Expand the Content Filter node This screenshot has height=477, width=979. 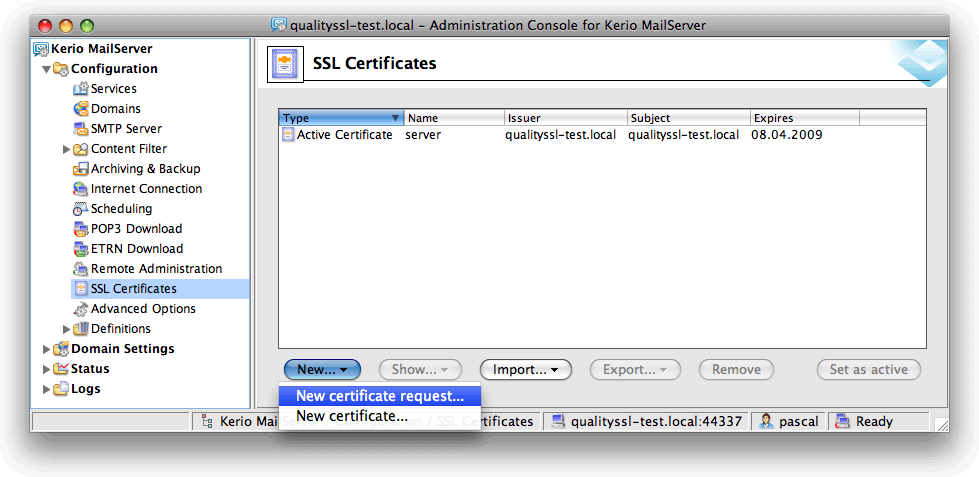[x=67, y=149]
